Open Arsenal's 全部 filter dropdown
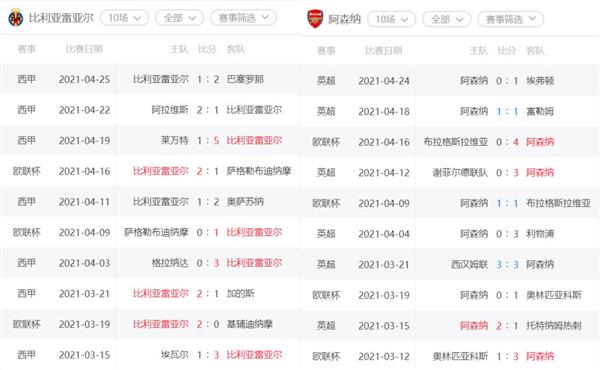 click(x=447, y=19)
